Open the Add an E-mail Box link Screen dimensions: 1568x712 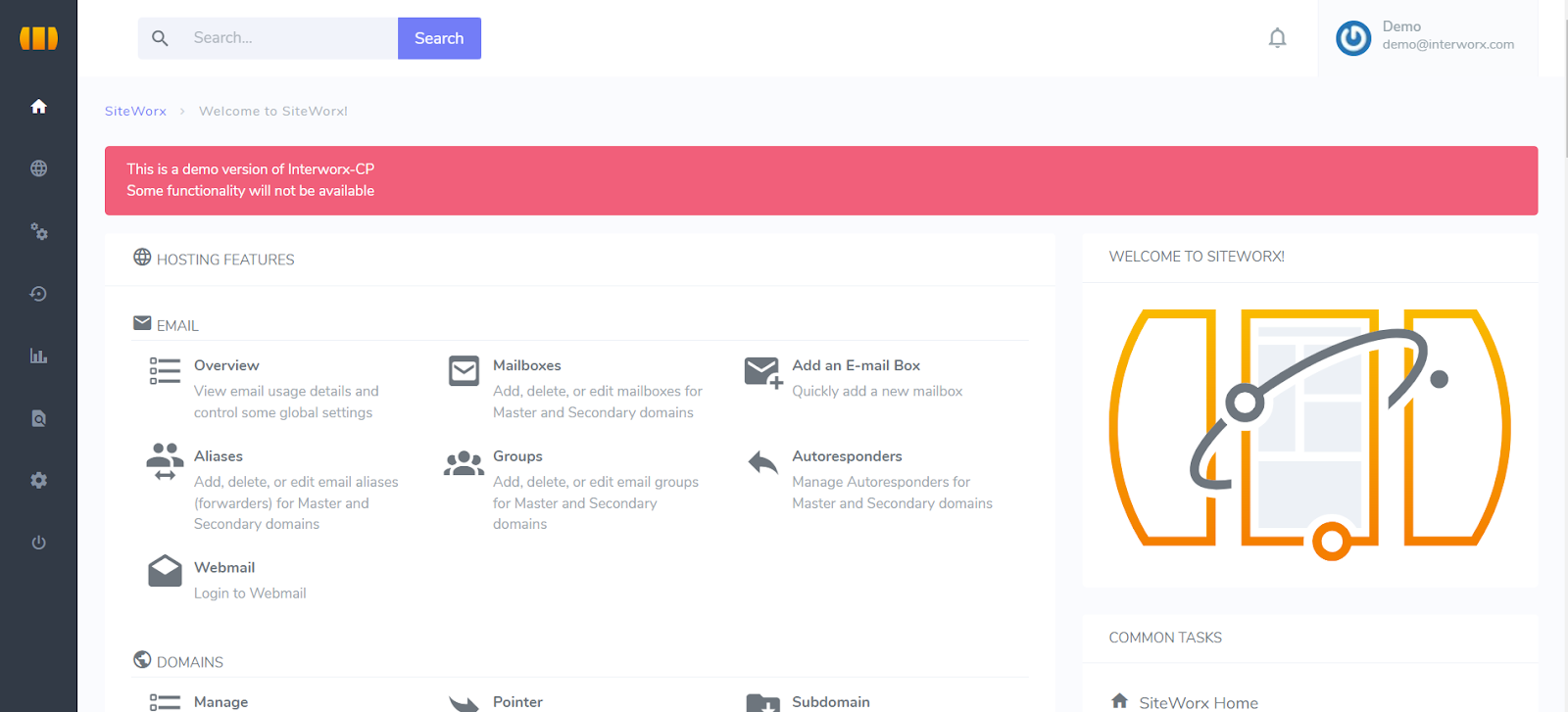[856, 365]
